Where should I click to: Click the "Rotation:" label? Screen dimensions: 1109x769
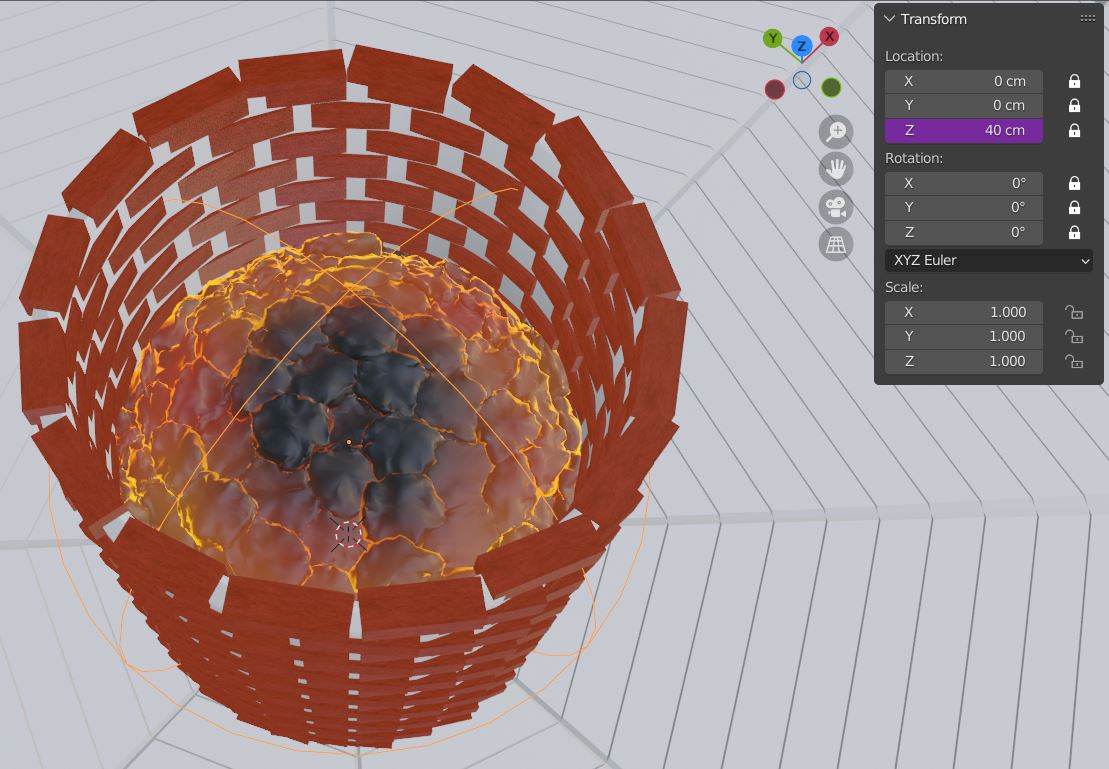point(914,158)
